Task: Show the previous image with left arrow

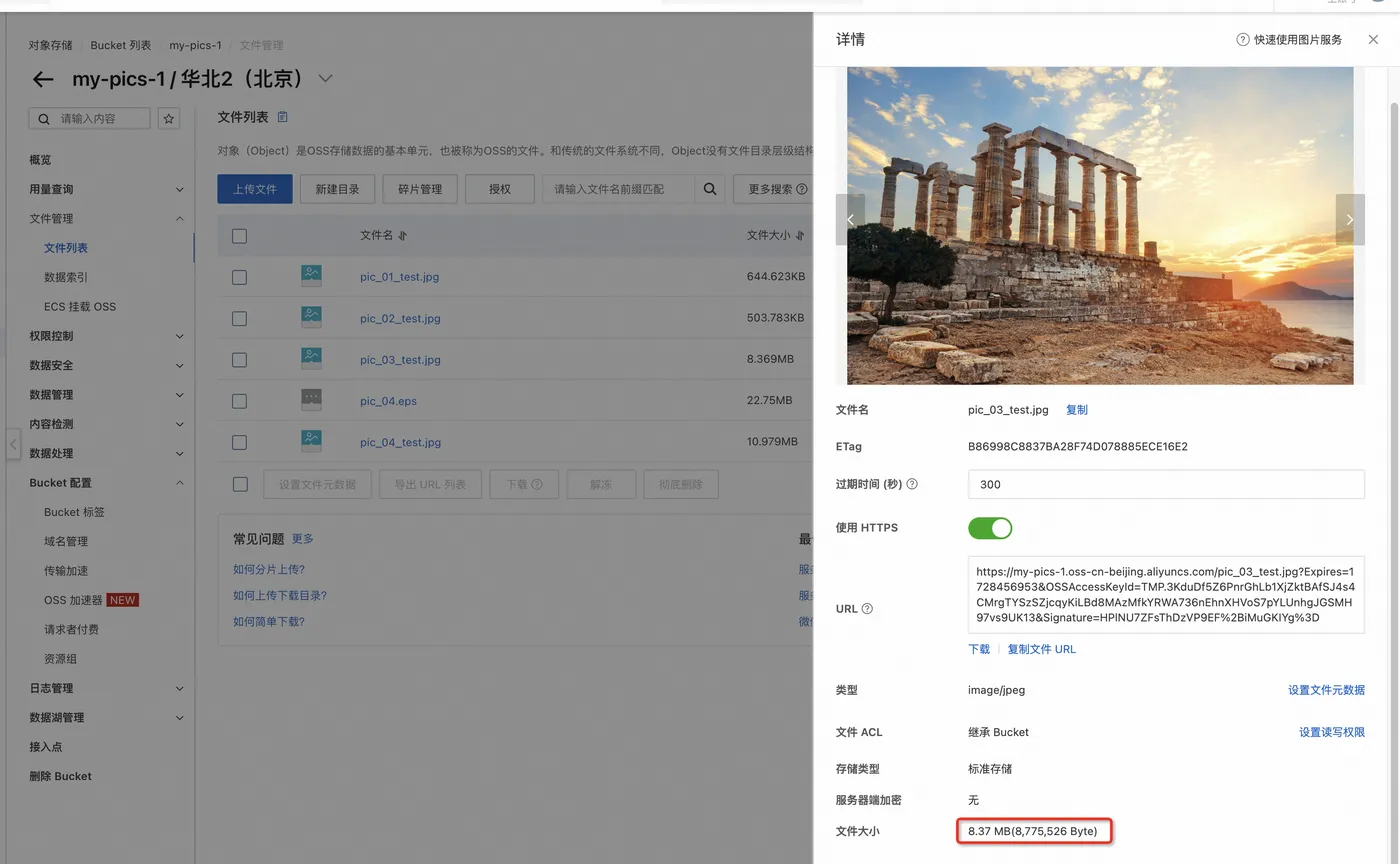Action: (x=850, y=219)
